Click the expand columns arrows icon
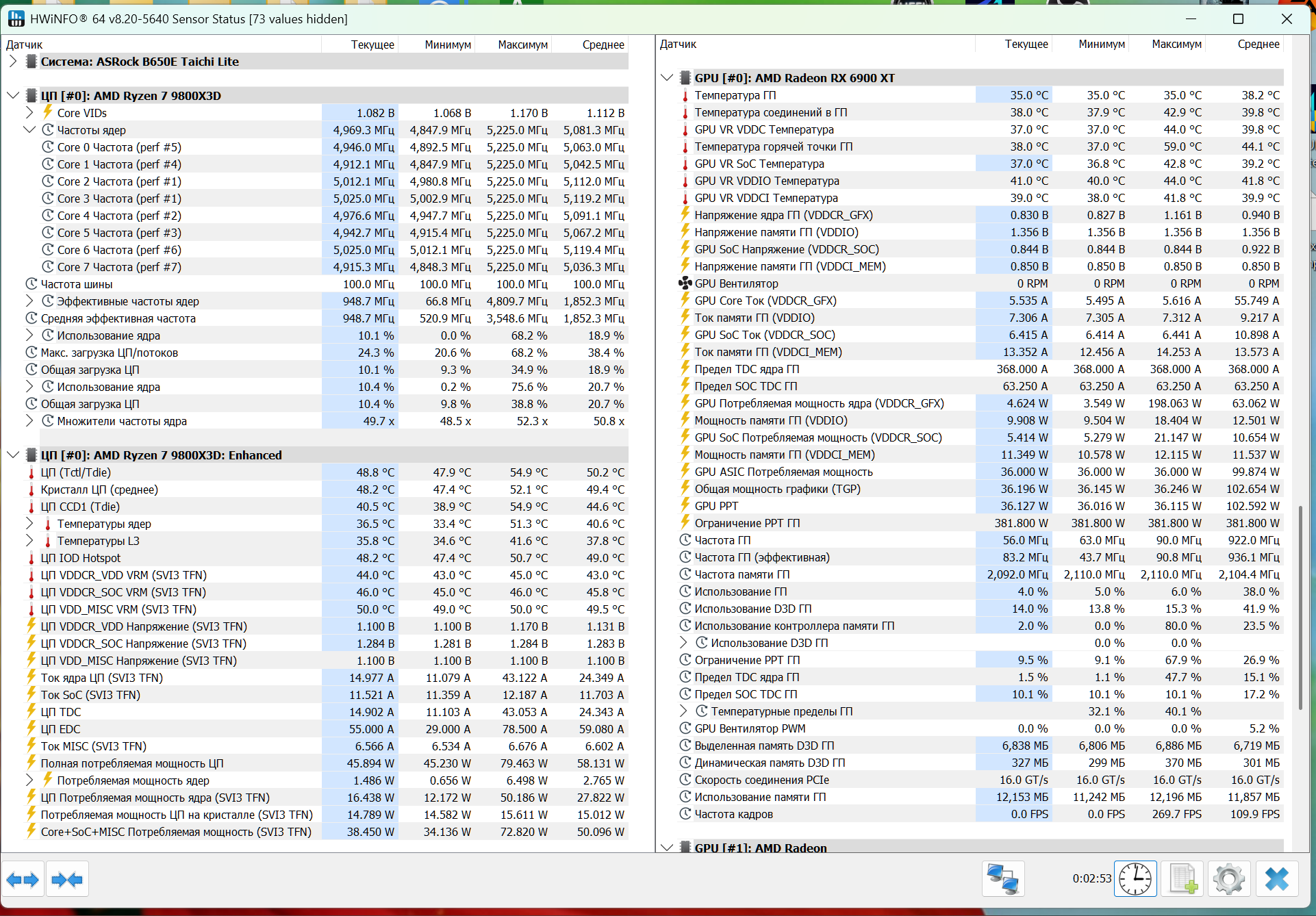 [x=23, y=879]
